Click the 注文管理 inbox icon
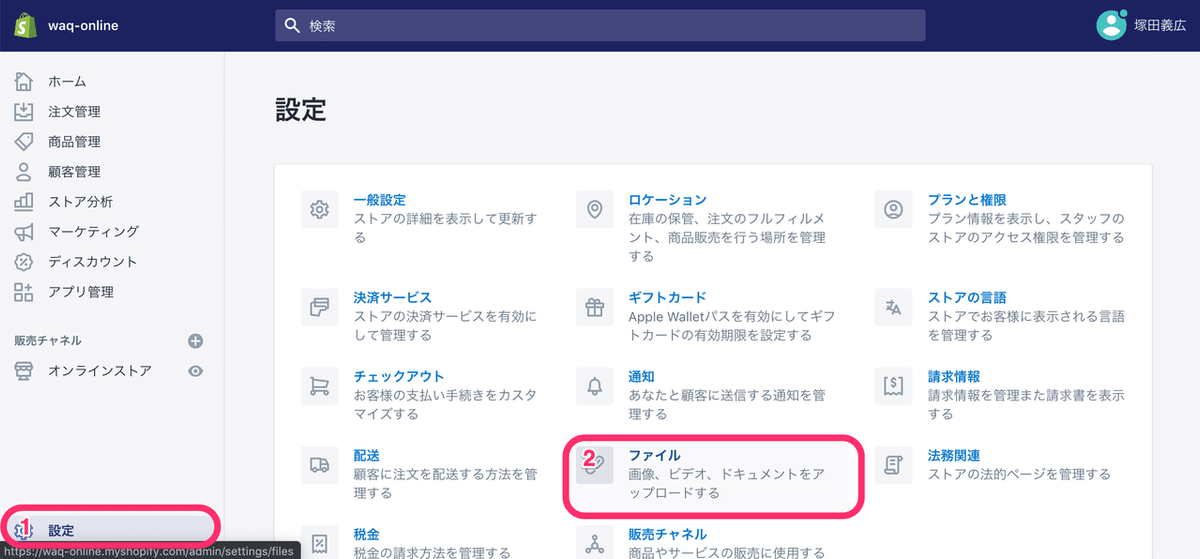The height and width of the screenshot is (559, 1200). pyautogui.click(x=24, y=111)
